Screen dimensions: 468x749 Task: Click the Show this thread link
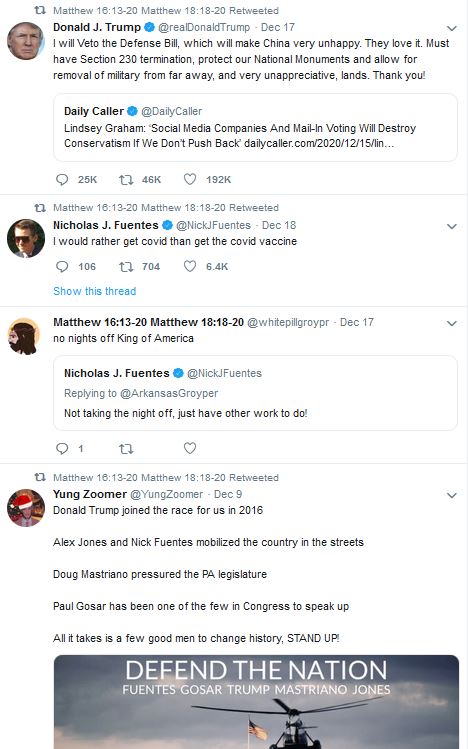click(95, 291)
